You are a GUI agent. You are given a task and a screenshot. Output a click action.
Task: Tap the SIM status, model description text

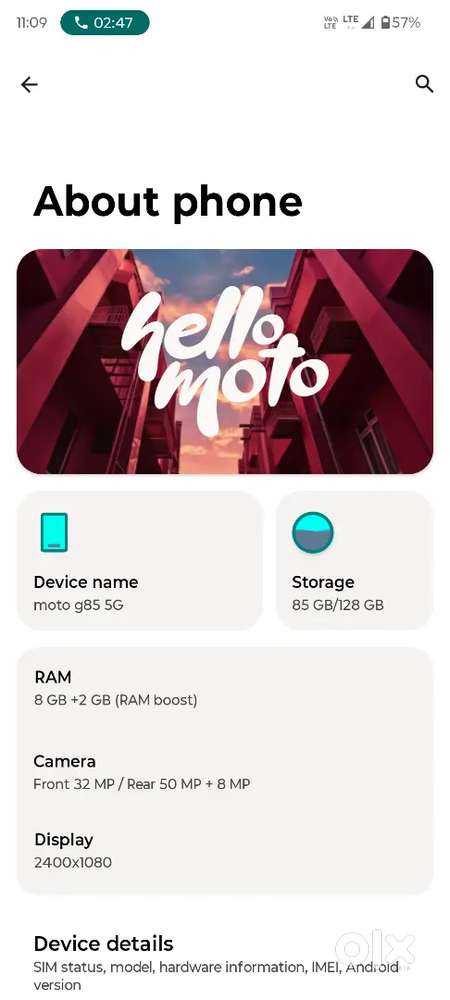(x=216, y=976)
